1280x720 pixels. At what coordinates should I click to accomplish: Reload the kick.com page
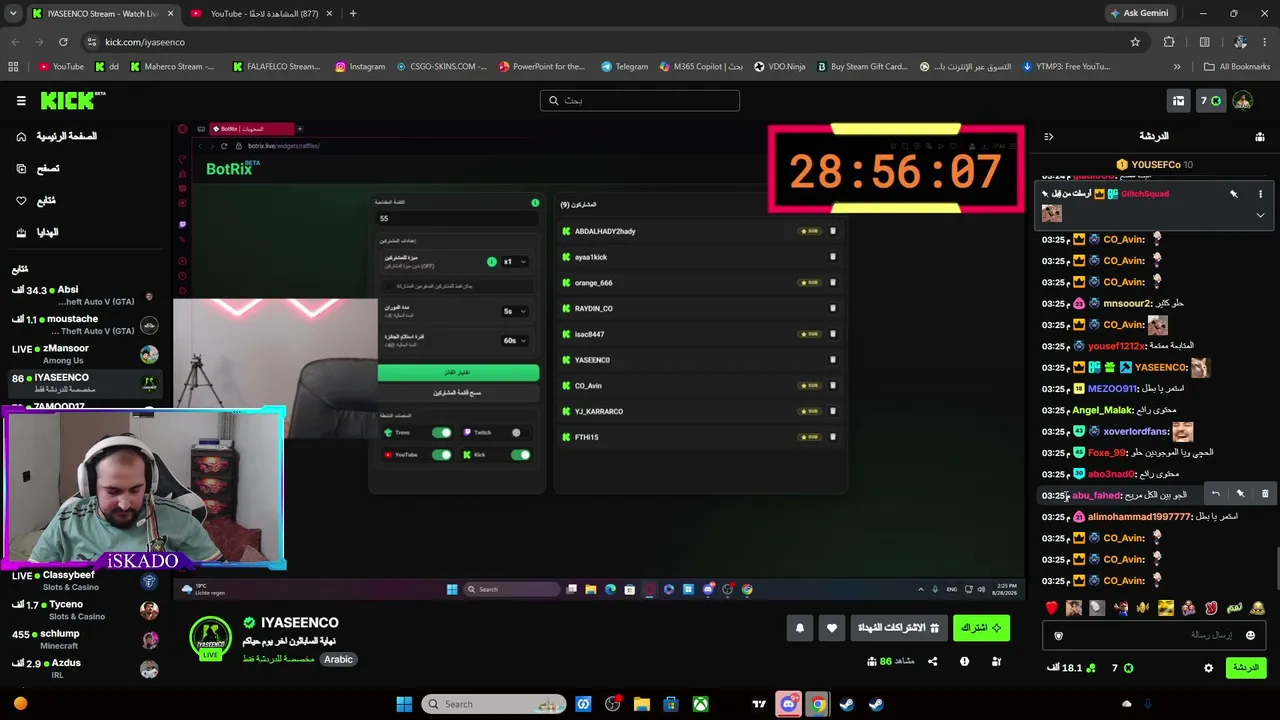coord(63,42)
